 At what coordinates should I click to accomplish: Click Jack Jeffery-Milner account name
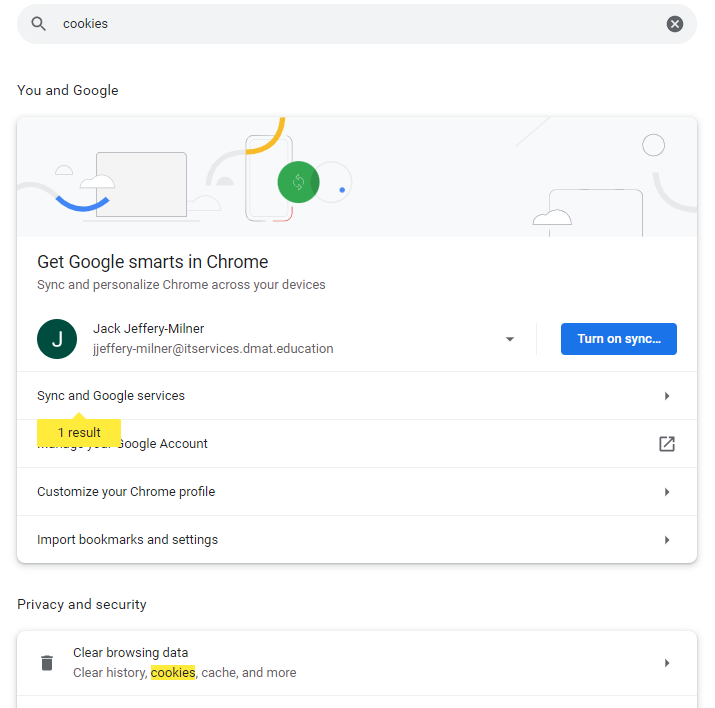pos(149,329)
